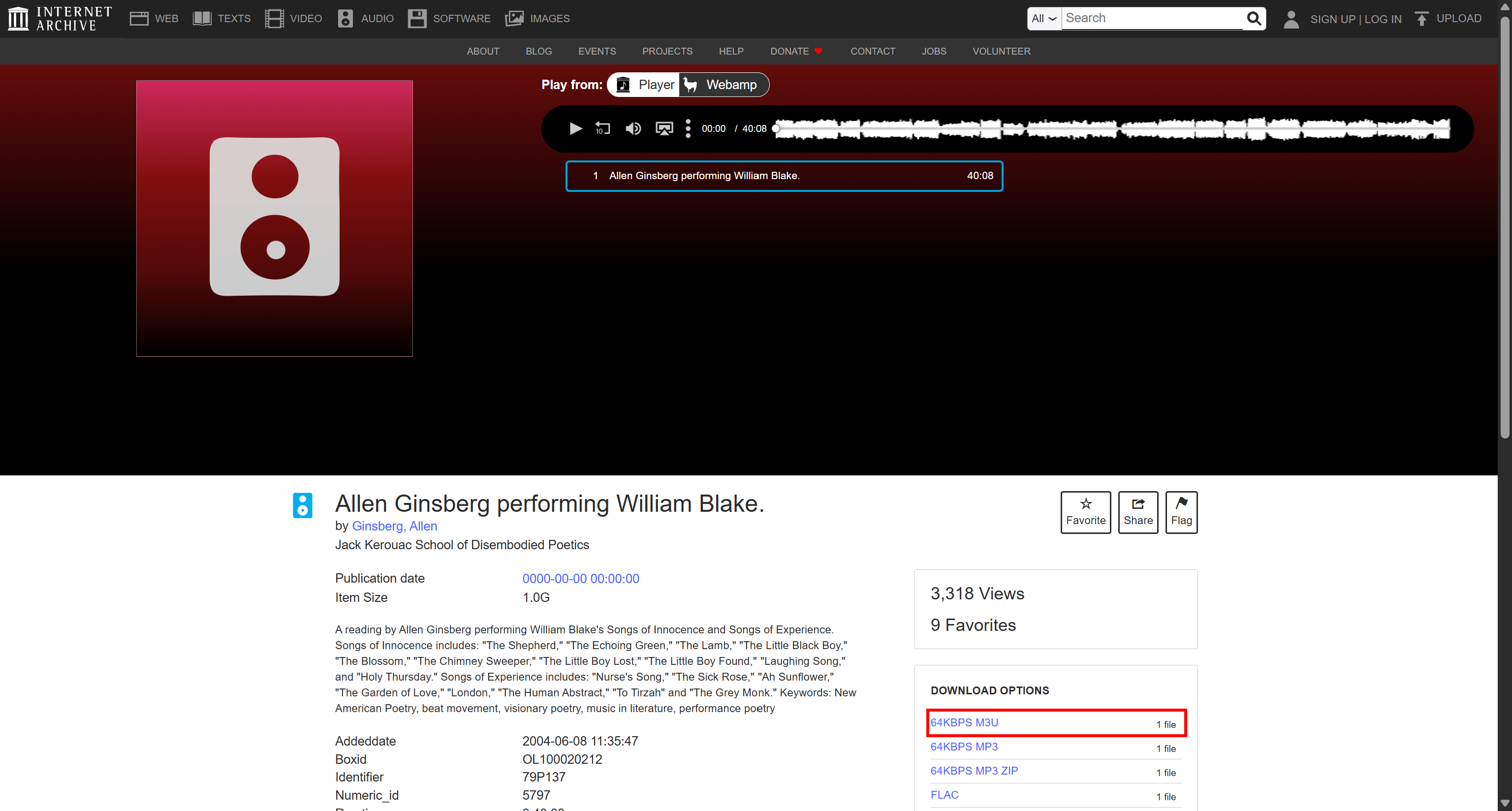Image resolution: width=1512 pixels, height=811 pixels.
Task: Click the "40:08" track duration in playlist
Action: point(979,176)
